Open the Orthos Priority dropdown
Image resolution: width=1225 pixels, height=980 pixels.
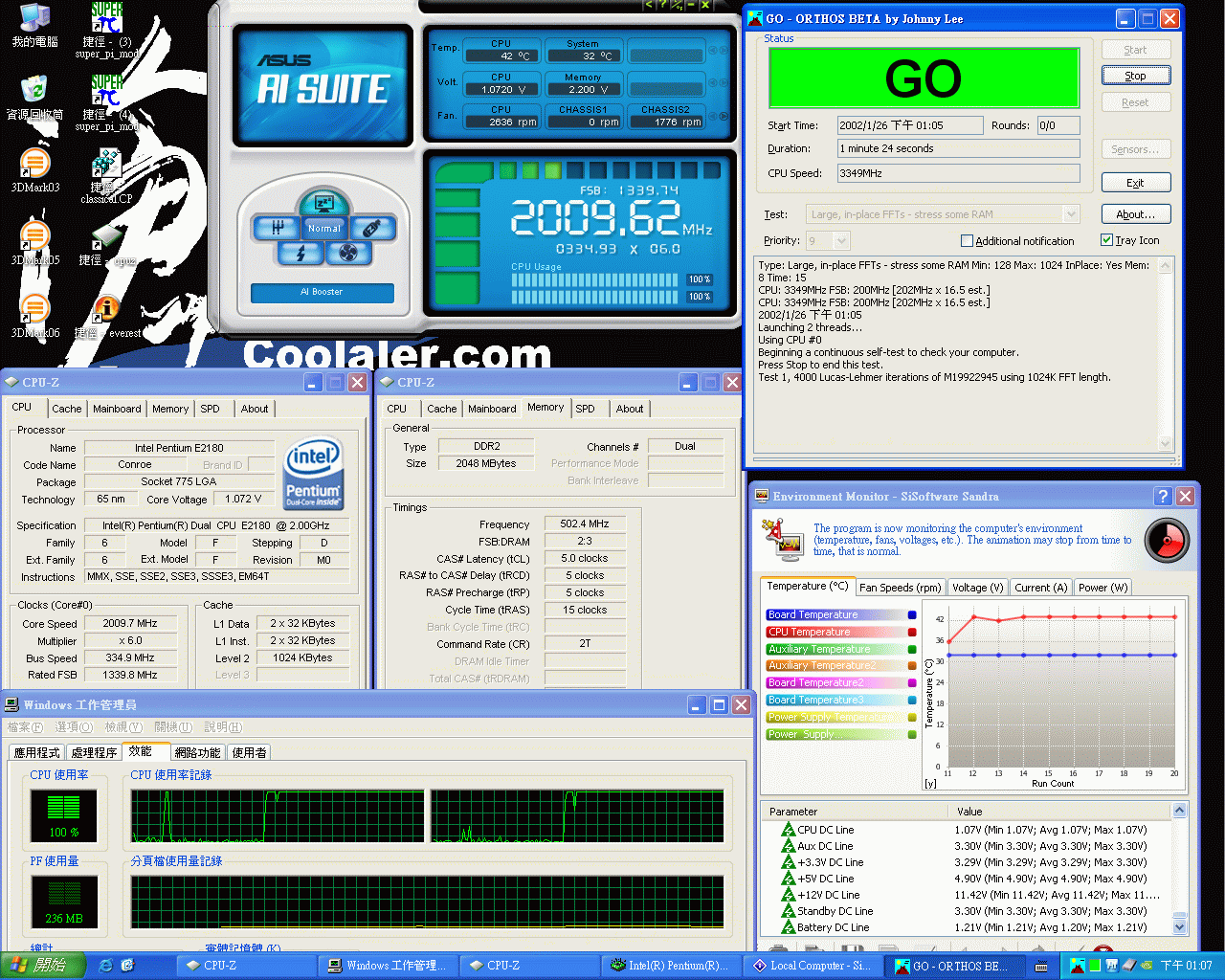[x=841, y=240]
